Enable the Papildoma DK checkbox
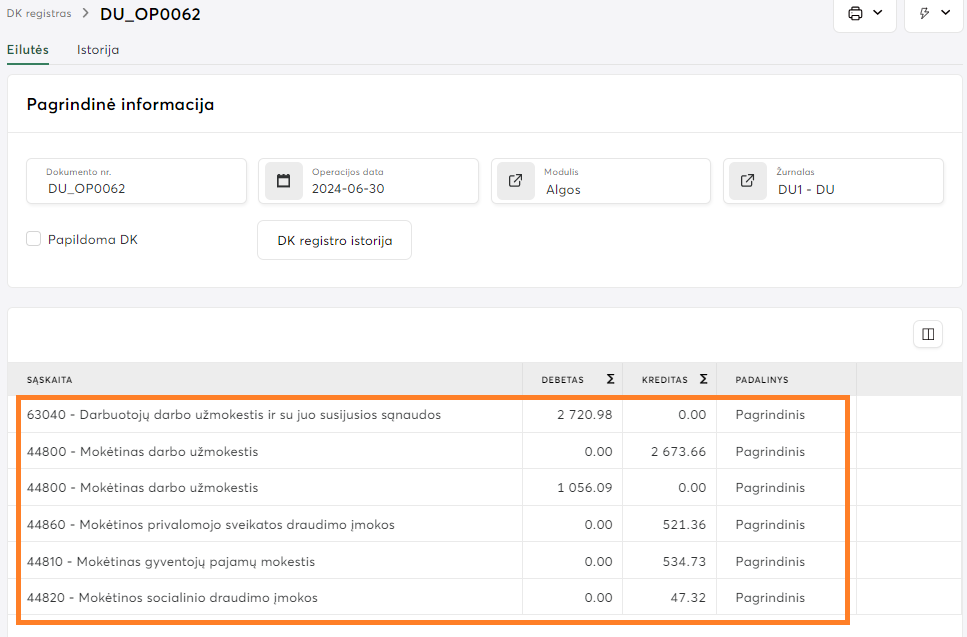 (x=34, y=239)
